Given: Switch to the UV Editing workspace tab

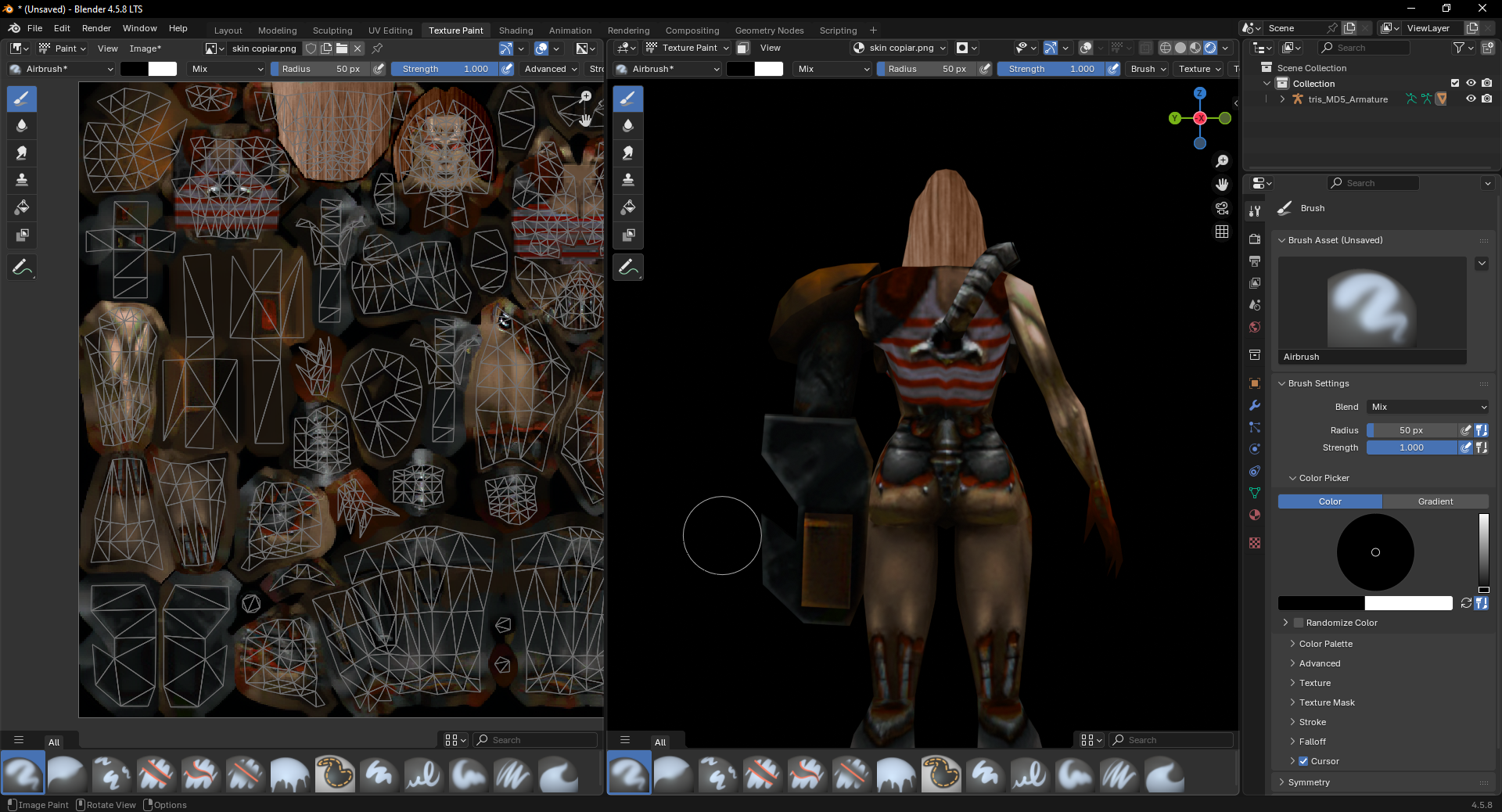Looking at the screenshot, I should click(390, 31).
